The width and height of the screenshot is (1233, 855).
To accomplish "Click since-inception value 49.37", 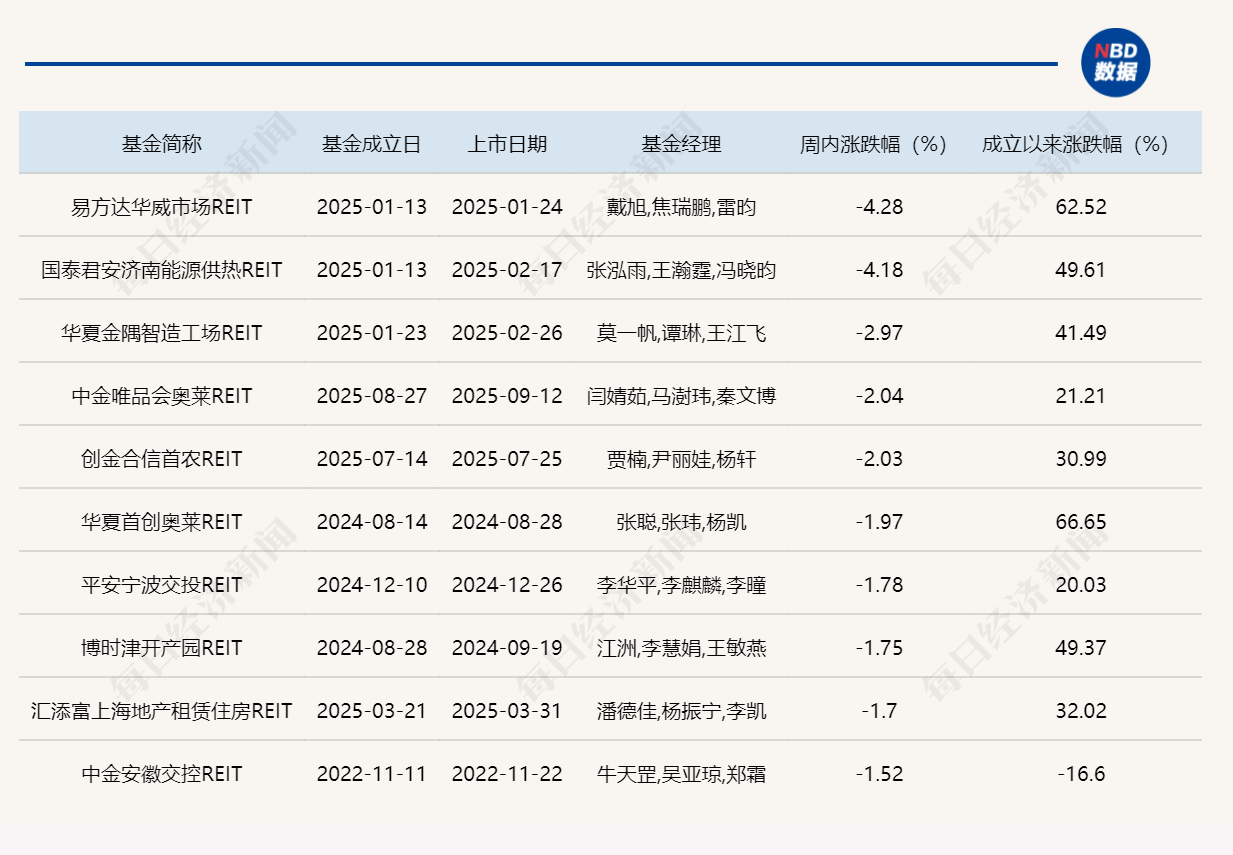I will pos(1080,648).
